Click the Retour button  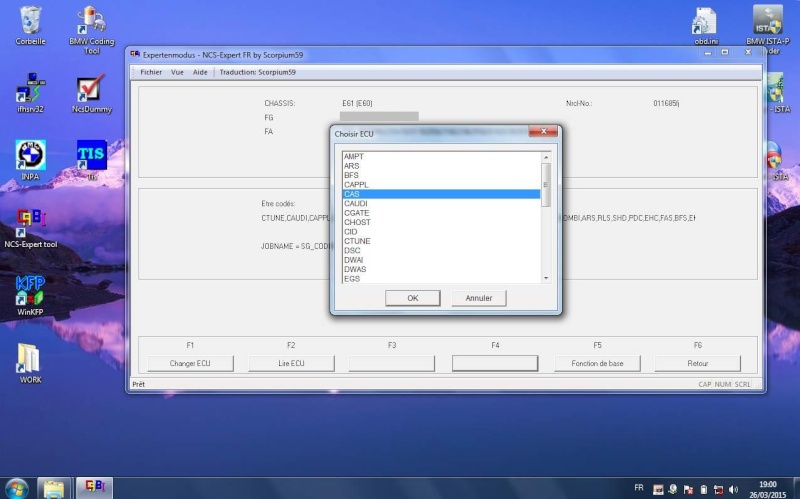coord(697,363)
